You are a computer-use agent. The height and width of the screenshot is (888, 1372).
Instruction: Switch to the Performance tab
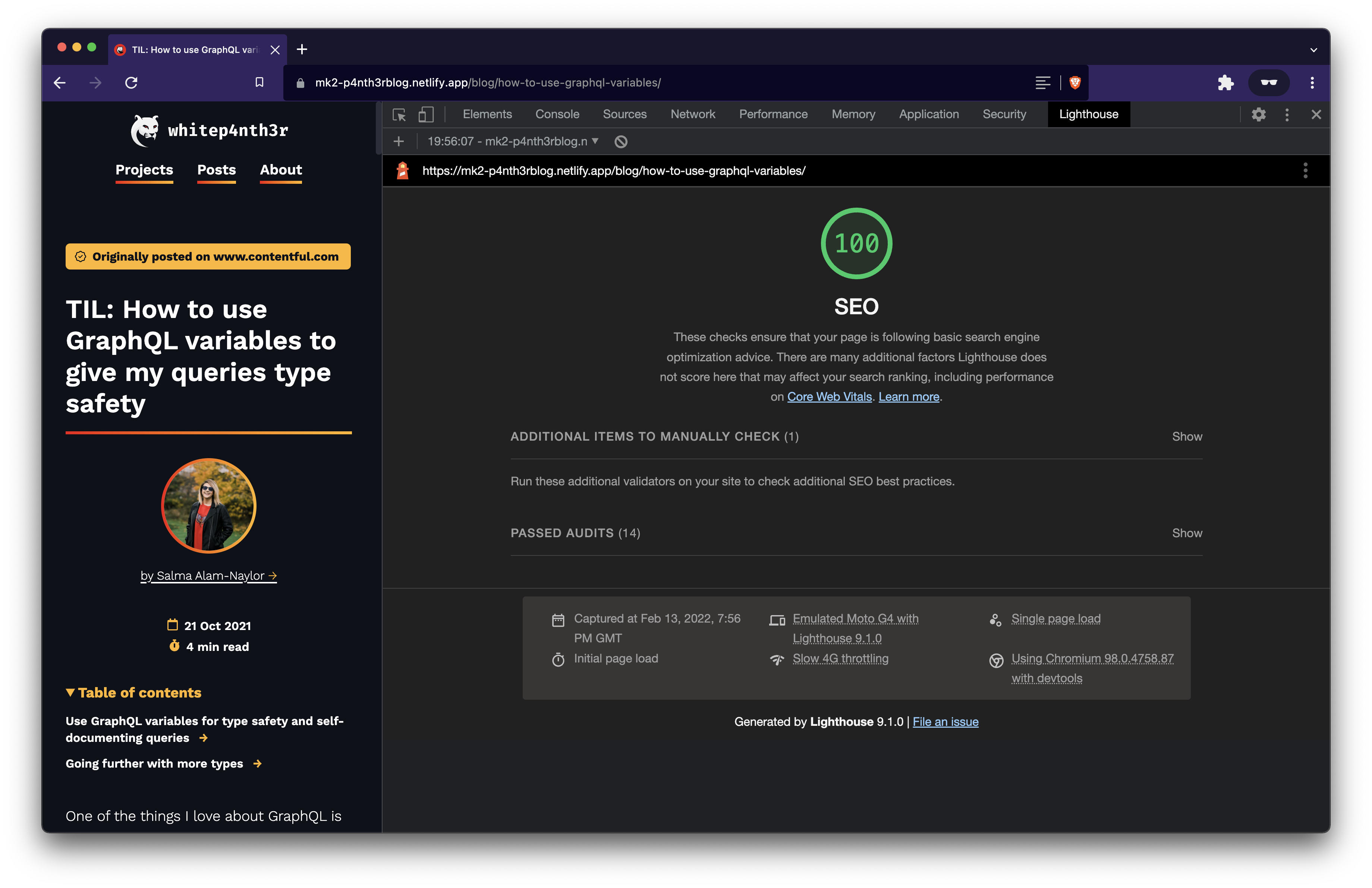(x=773, y=115)
